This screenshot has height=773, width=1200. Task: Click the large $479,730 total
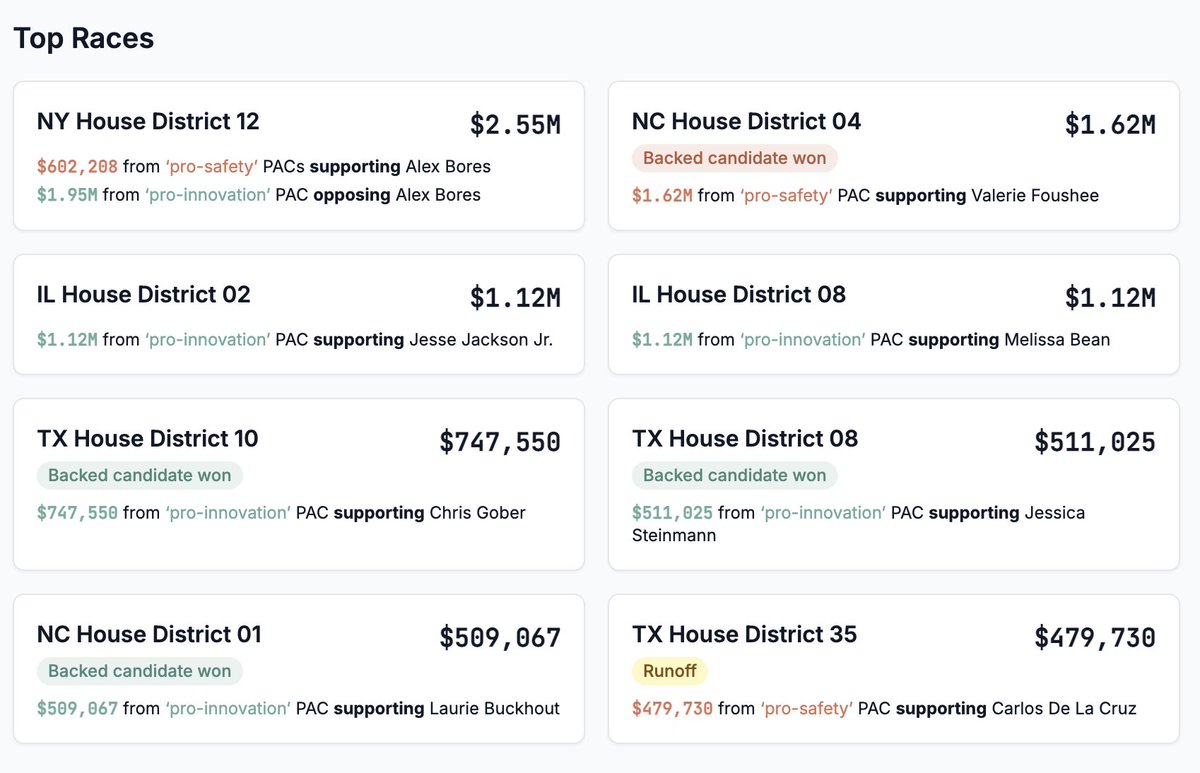pos(1095,638)
